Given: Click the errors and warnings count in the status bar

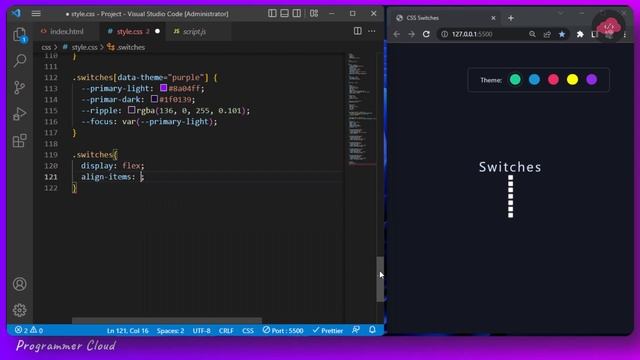Looking at the screenshot, I should click(x=29, y=330).
